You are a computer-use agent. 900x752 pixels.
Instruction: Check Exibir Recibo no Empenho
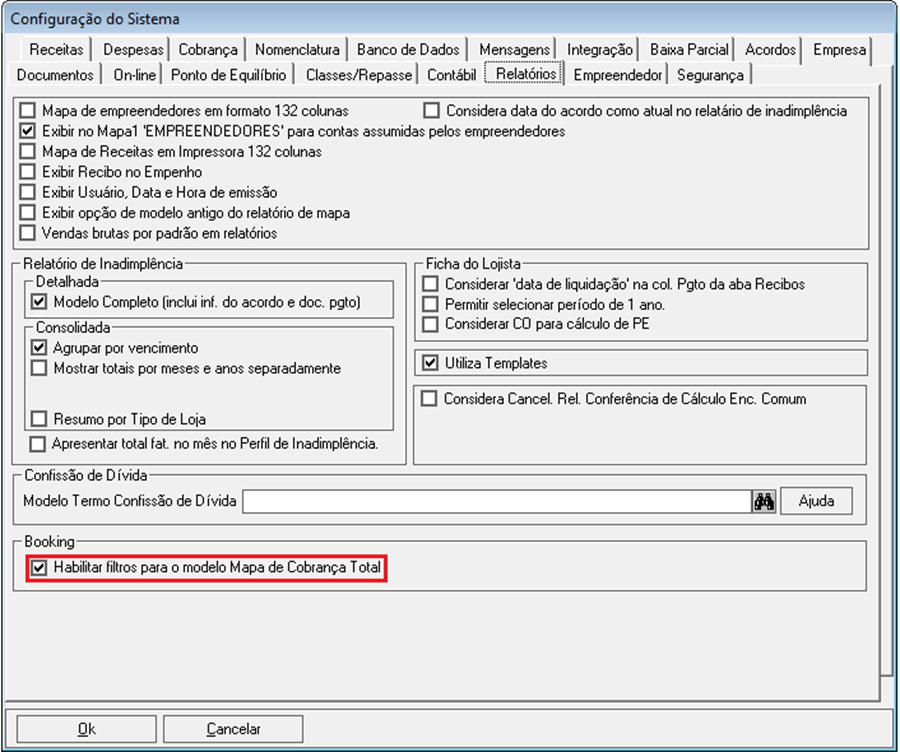coord(27,172)
